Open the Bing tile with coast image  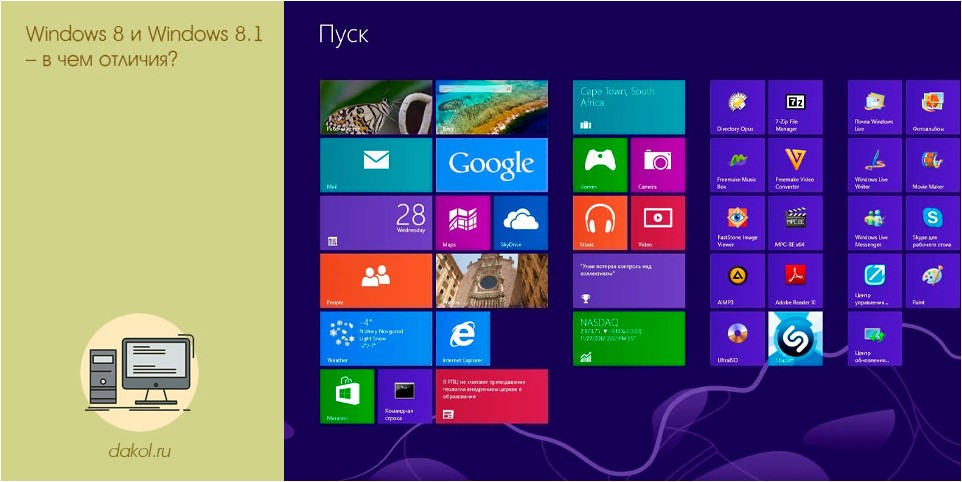[x=491, y=107]
